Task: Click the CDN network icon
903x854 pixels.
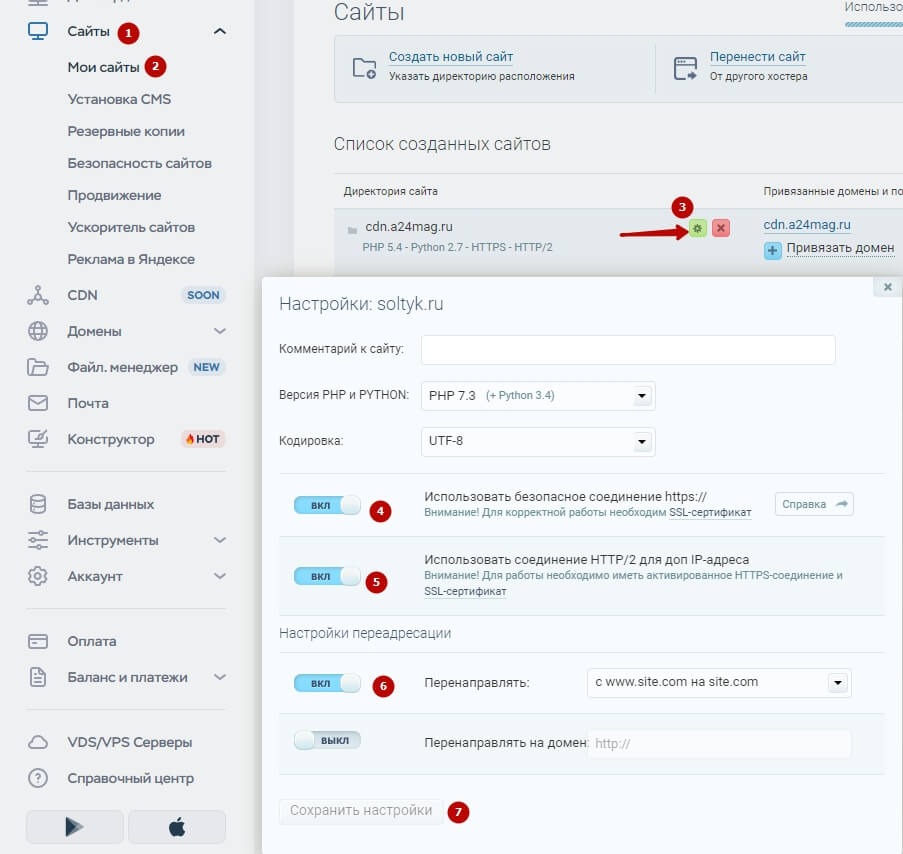Action: (38, 295)
